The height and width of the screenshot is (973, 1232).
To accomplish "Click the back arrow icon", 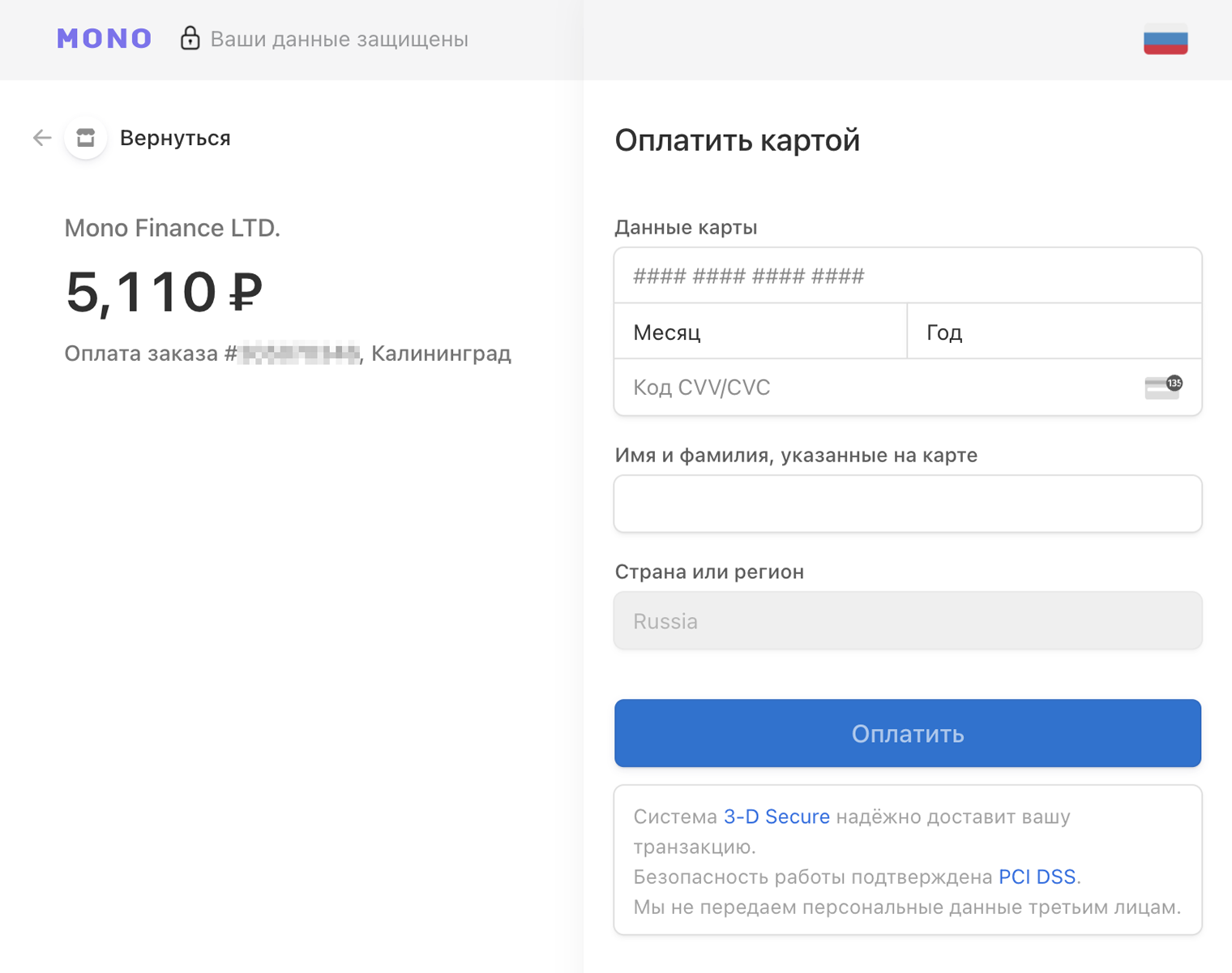I will tap(42, 138).
